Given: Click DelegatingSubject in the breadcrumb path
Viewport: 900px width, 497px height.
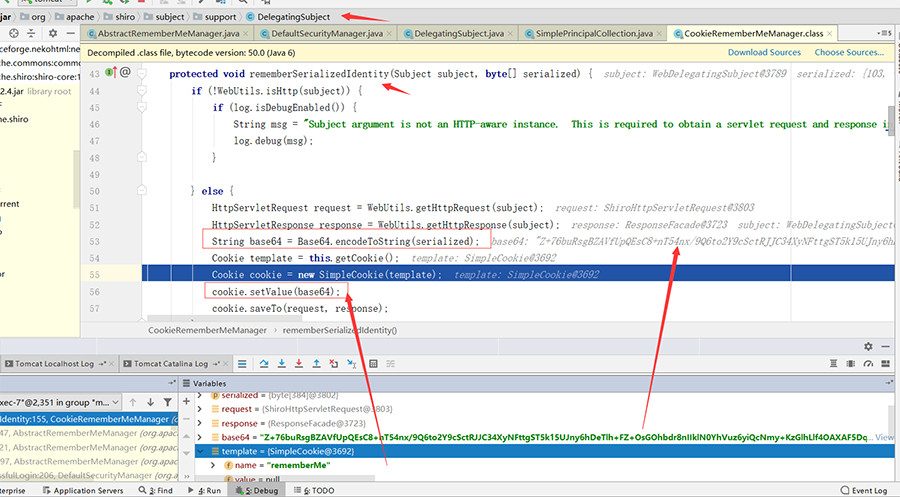Looking at the screenshot, I should click(x=296, y=17).
